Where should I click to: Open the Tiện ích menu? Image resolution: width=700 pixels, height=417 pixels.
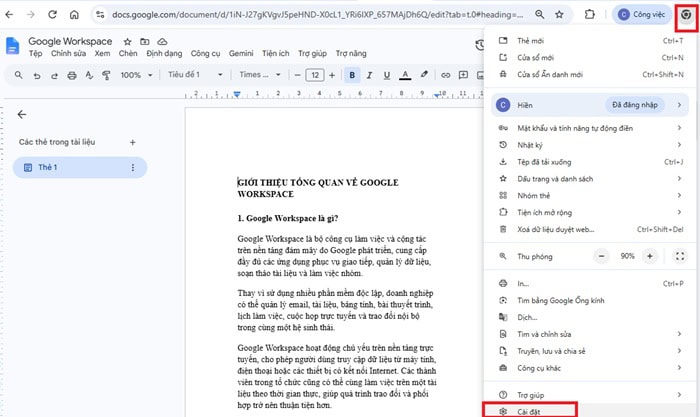[x=275, y=54]
